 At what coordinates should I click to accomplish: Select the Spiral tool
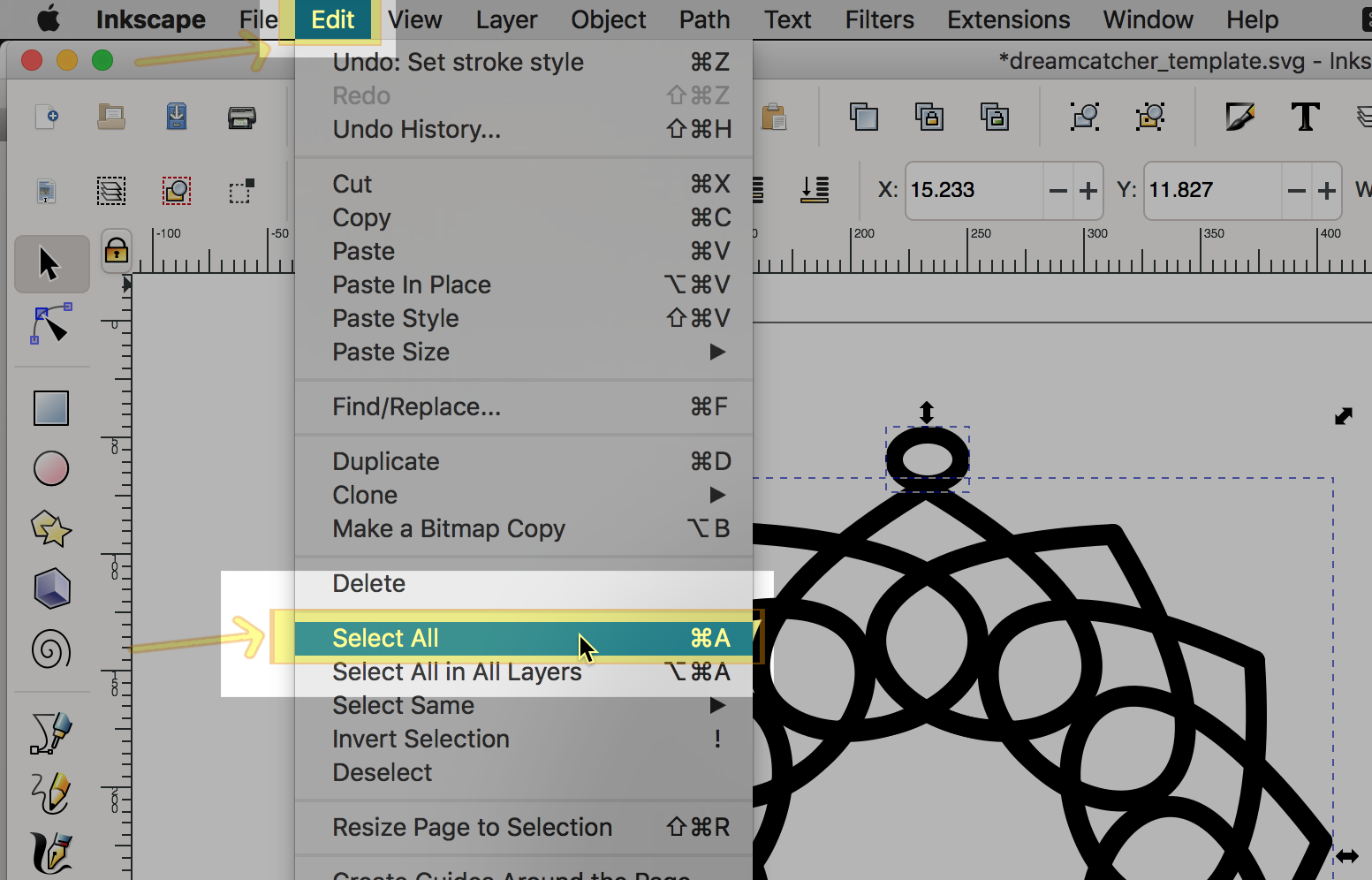51,649
